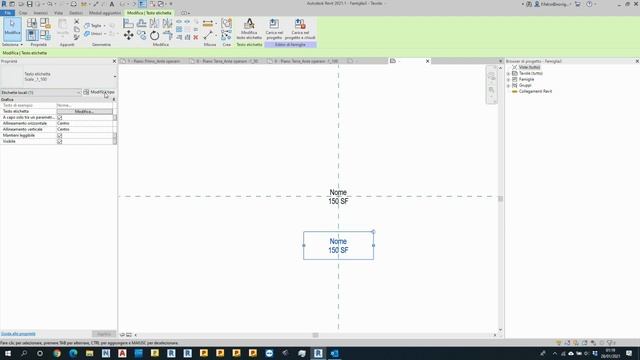The height and width of the screenshot is (360, 640).
Task: Click the help question mark icon in title bar
Action: [589, 4]
